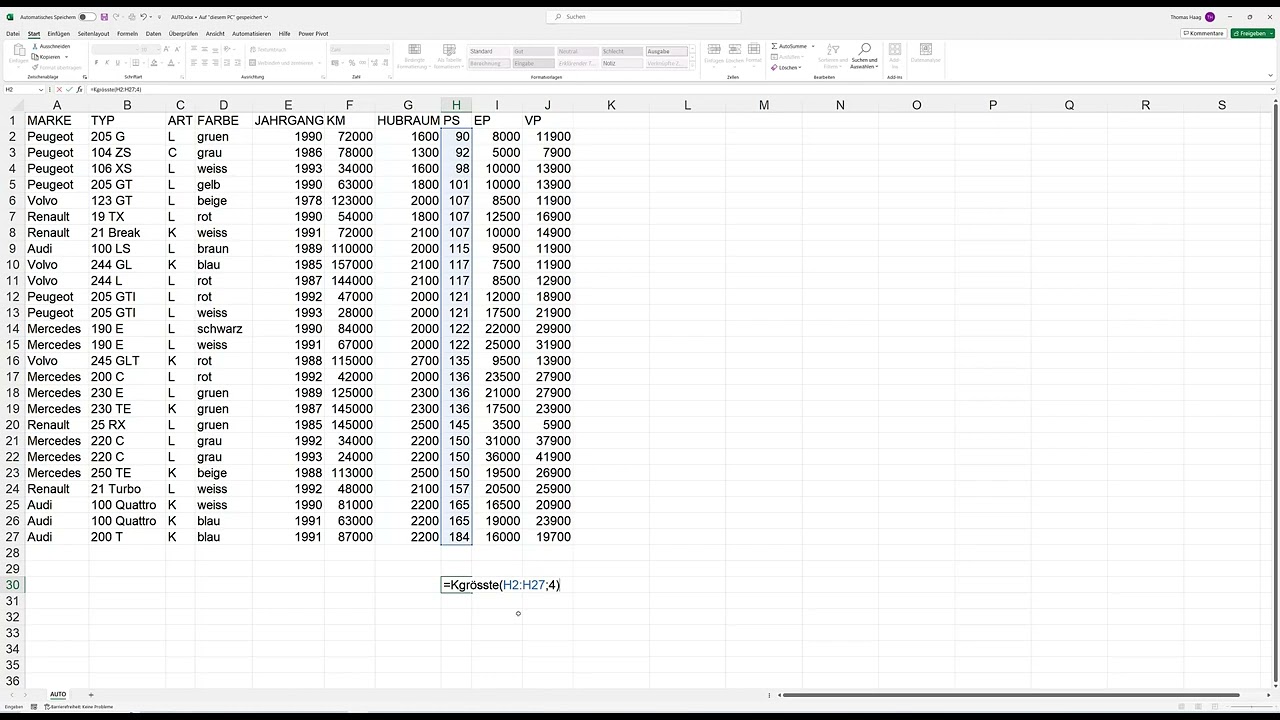This screenshot has width=1280, height=720.
Task: Select column A header
Action: coord(57,105)
